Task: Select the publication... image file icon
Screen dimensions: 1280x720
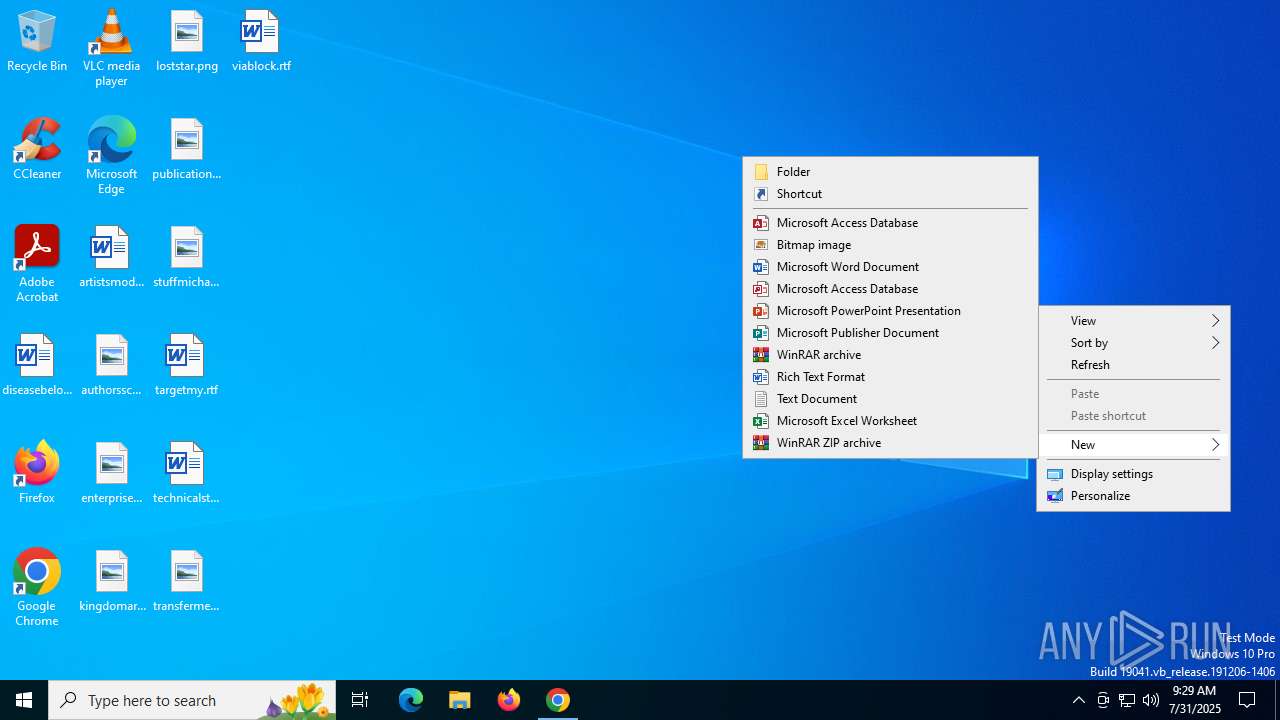Action: coord(187,149)
